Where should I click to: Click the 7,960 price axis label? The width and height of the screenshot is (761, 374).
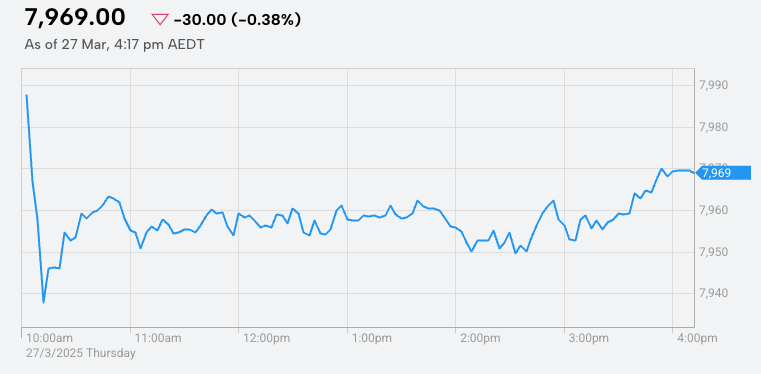[x=713, y=211]
